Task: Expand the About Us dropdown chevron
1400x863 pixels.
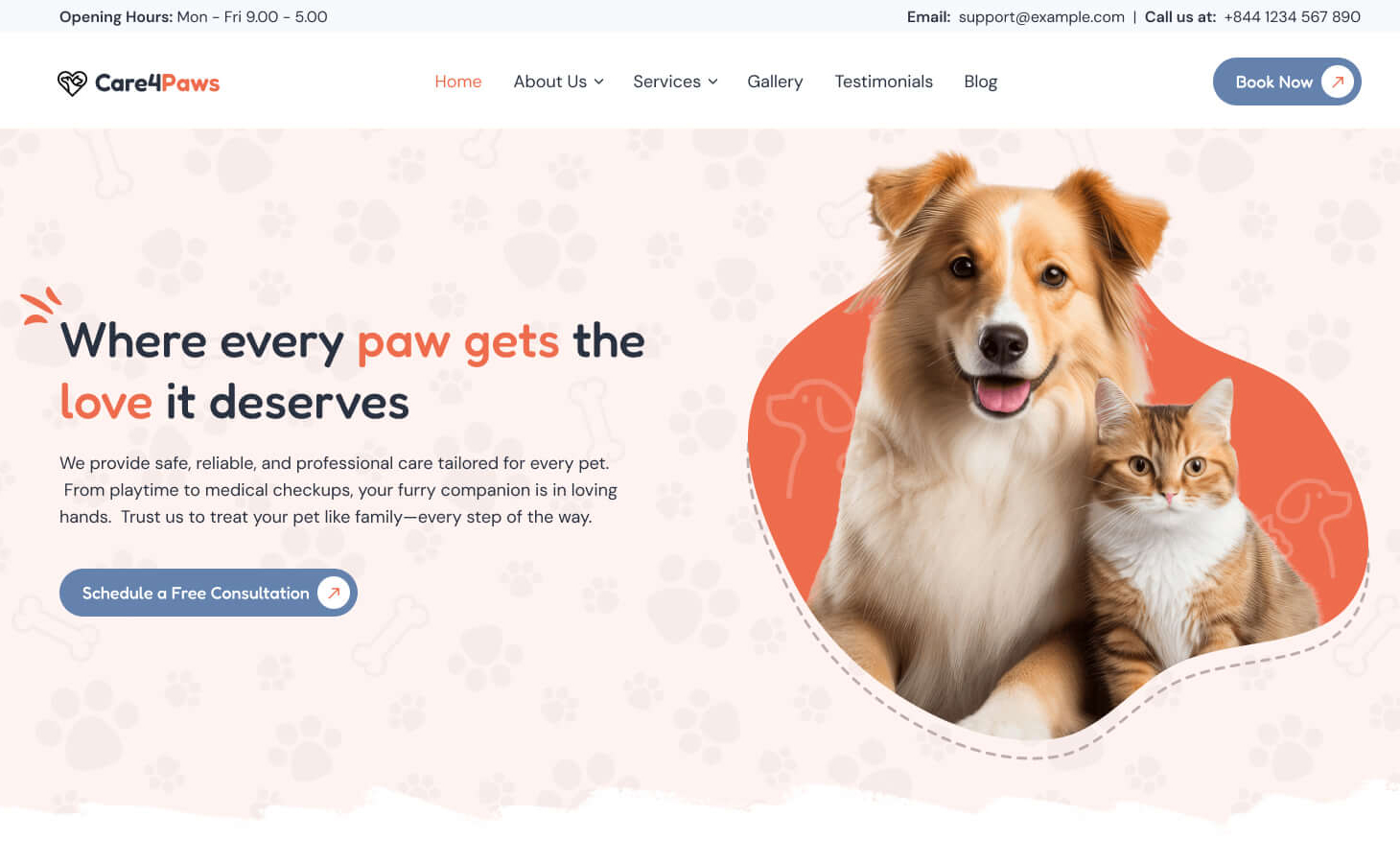Action: pos(598,82)
